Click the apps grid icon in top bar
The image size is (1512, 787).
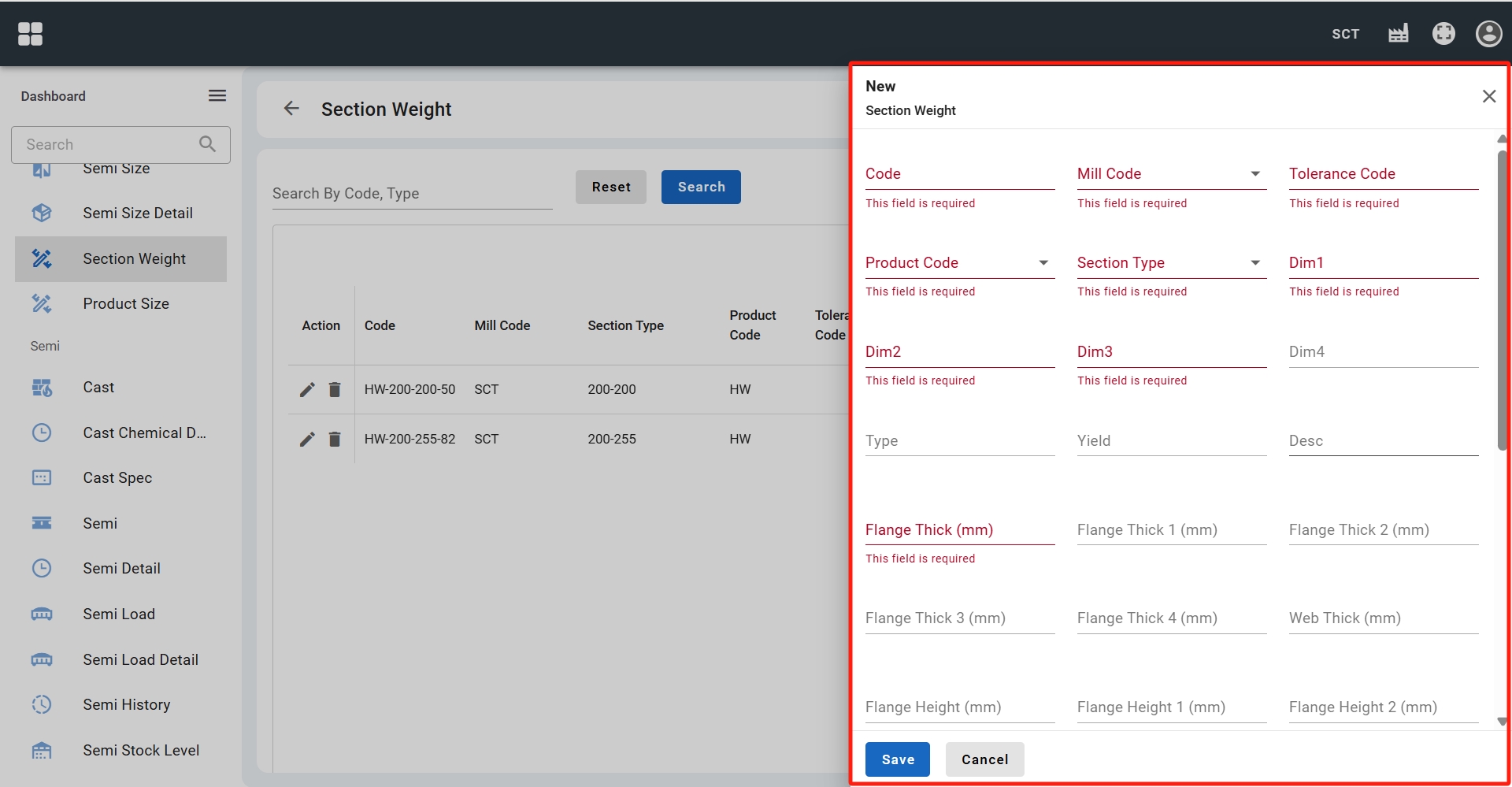coord(30,34)
